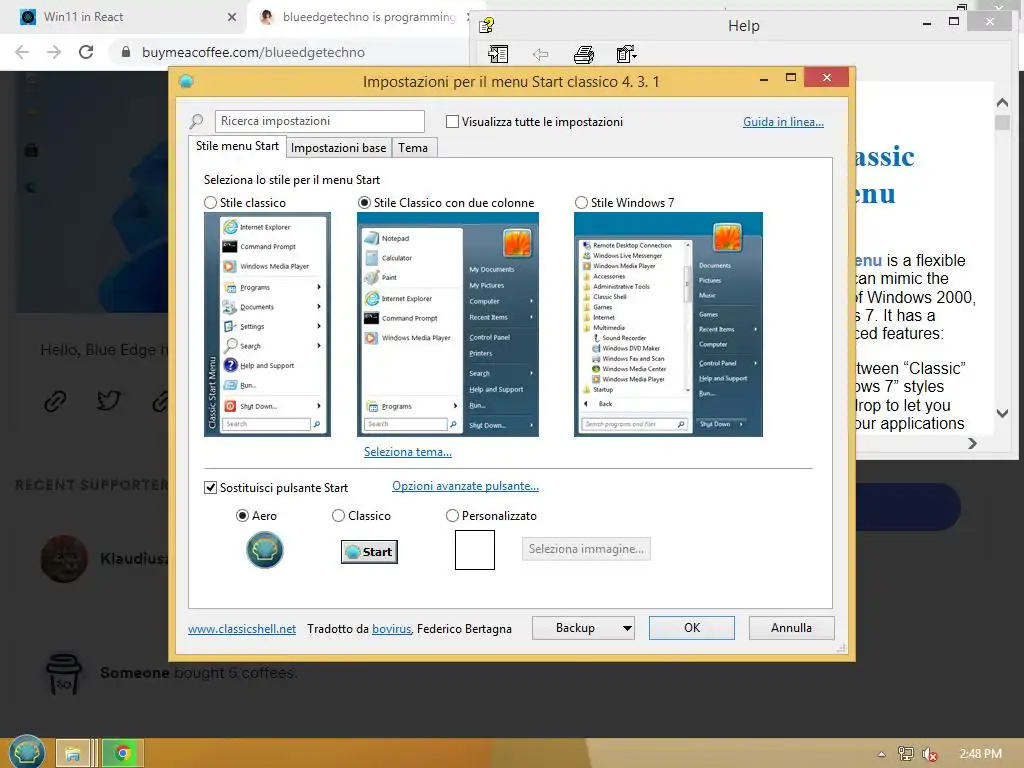
Task: Select the Stile classico radio button
Action: tap(210, 202)
